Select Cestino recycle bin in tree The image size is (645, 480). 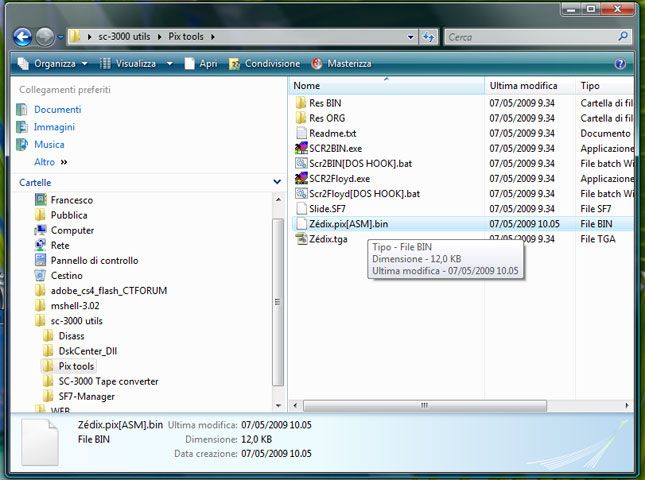point(67,276)
